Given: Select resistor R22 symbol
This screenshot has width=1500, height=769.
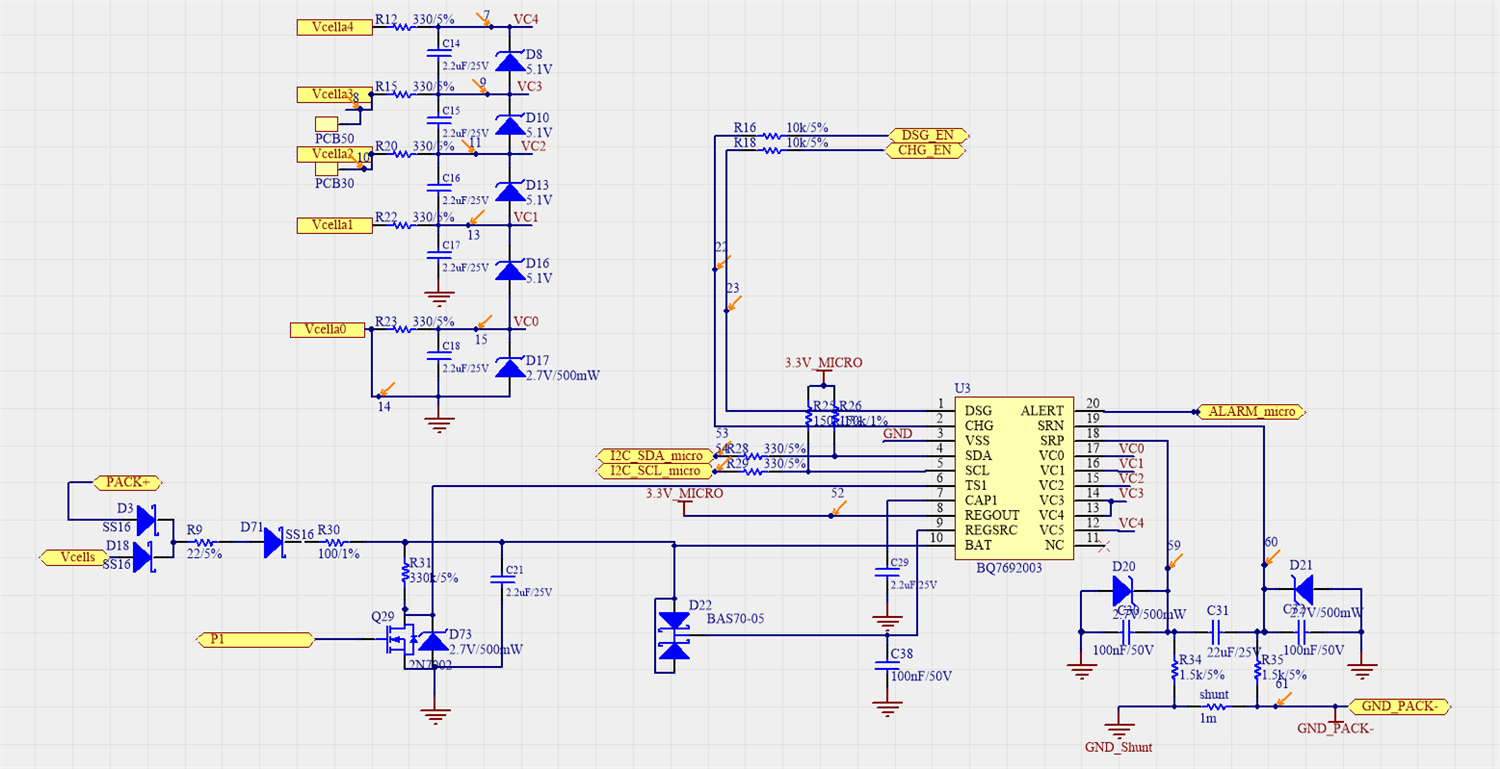Looking at the screenshot, I should coord(402,226).
